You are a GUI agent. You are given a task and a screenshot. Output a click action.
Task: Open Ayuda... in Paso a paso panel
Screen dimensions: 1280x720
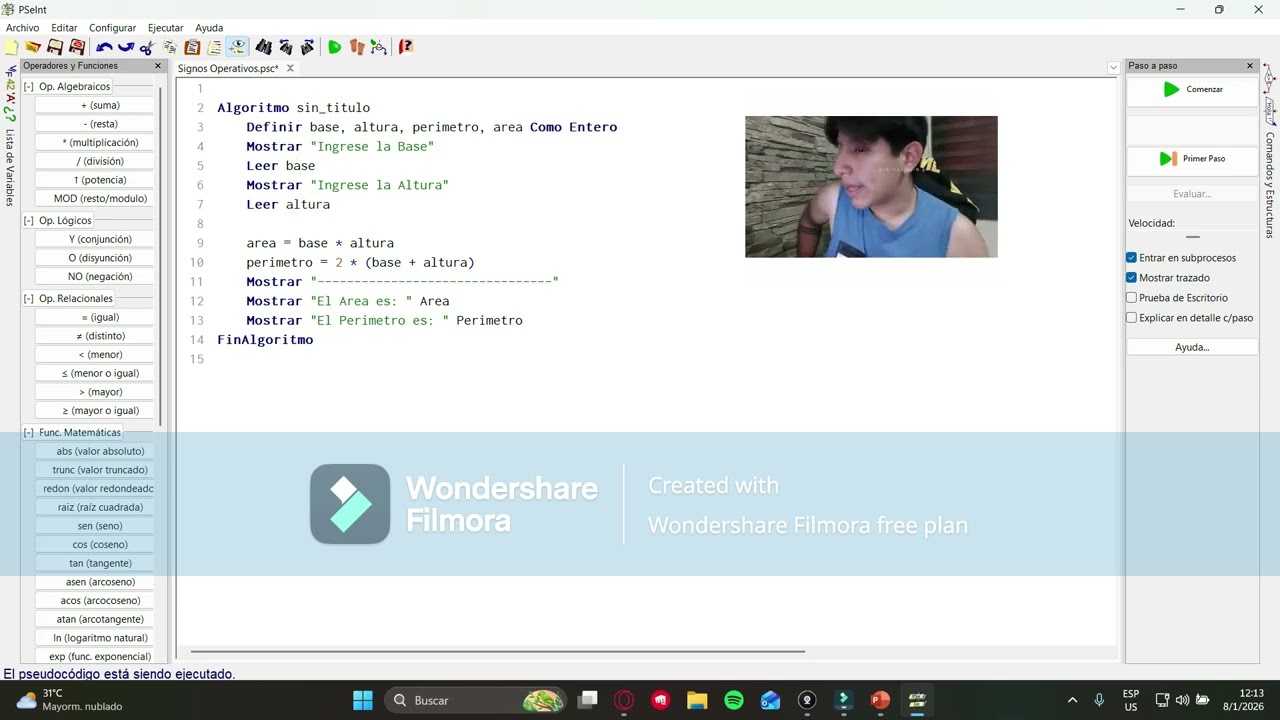point(1192,347)
